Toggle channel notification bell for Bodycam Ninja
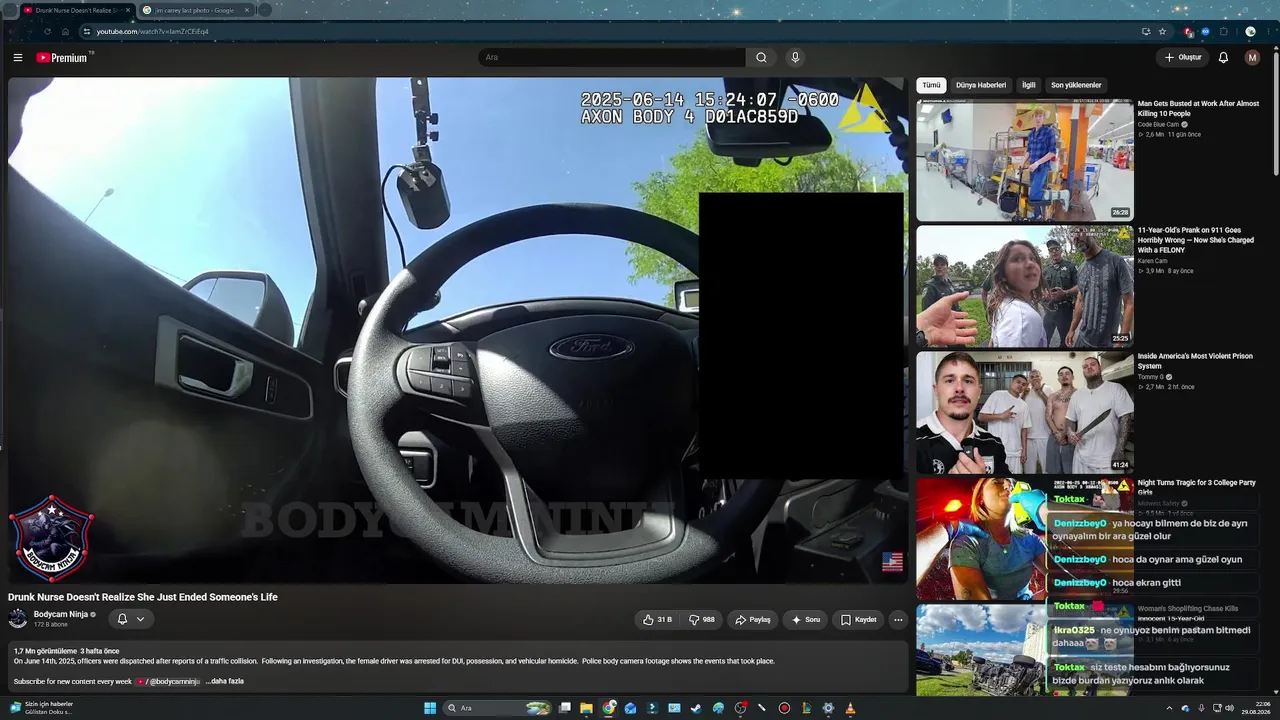The image size is (1280, 720). pos(122,619)
